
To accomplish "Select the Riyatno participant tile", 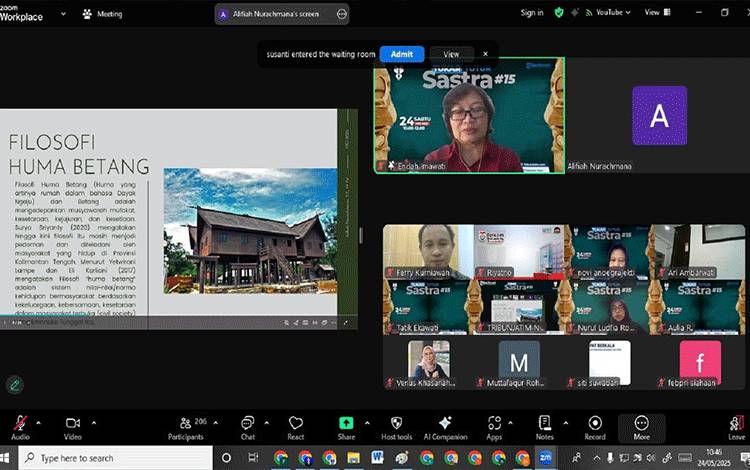I will pyautogui.click(x=519, y=251).
